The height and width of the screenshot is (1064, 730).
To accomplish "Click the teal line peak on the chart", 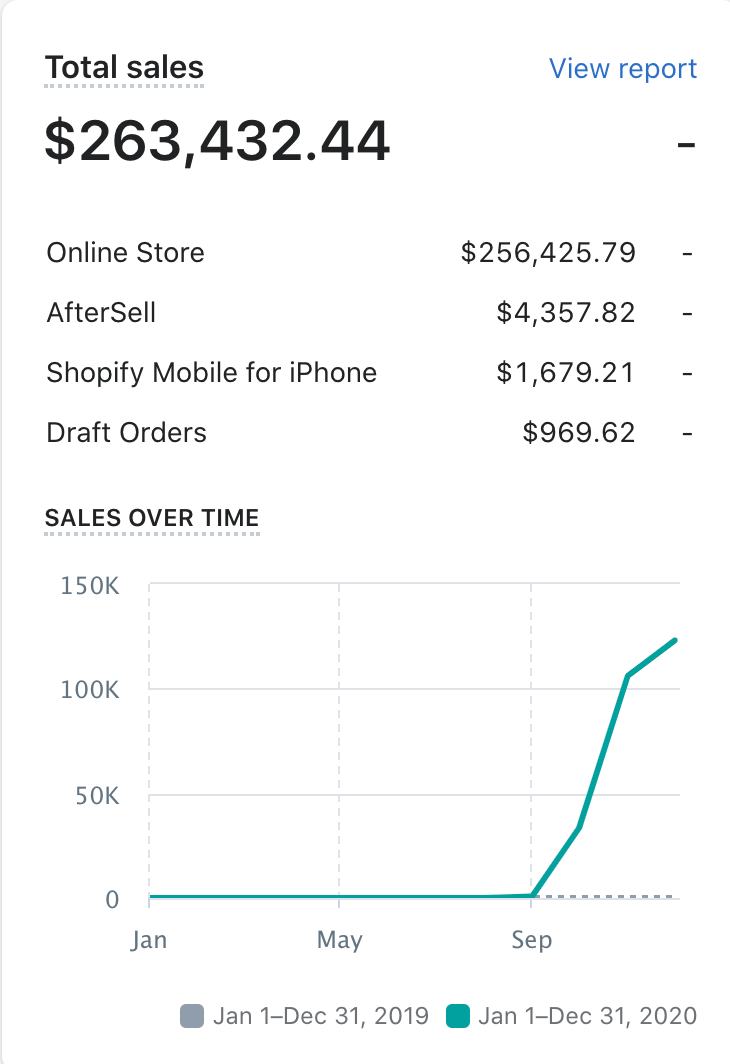I will click(x=676, y=640).
